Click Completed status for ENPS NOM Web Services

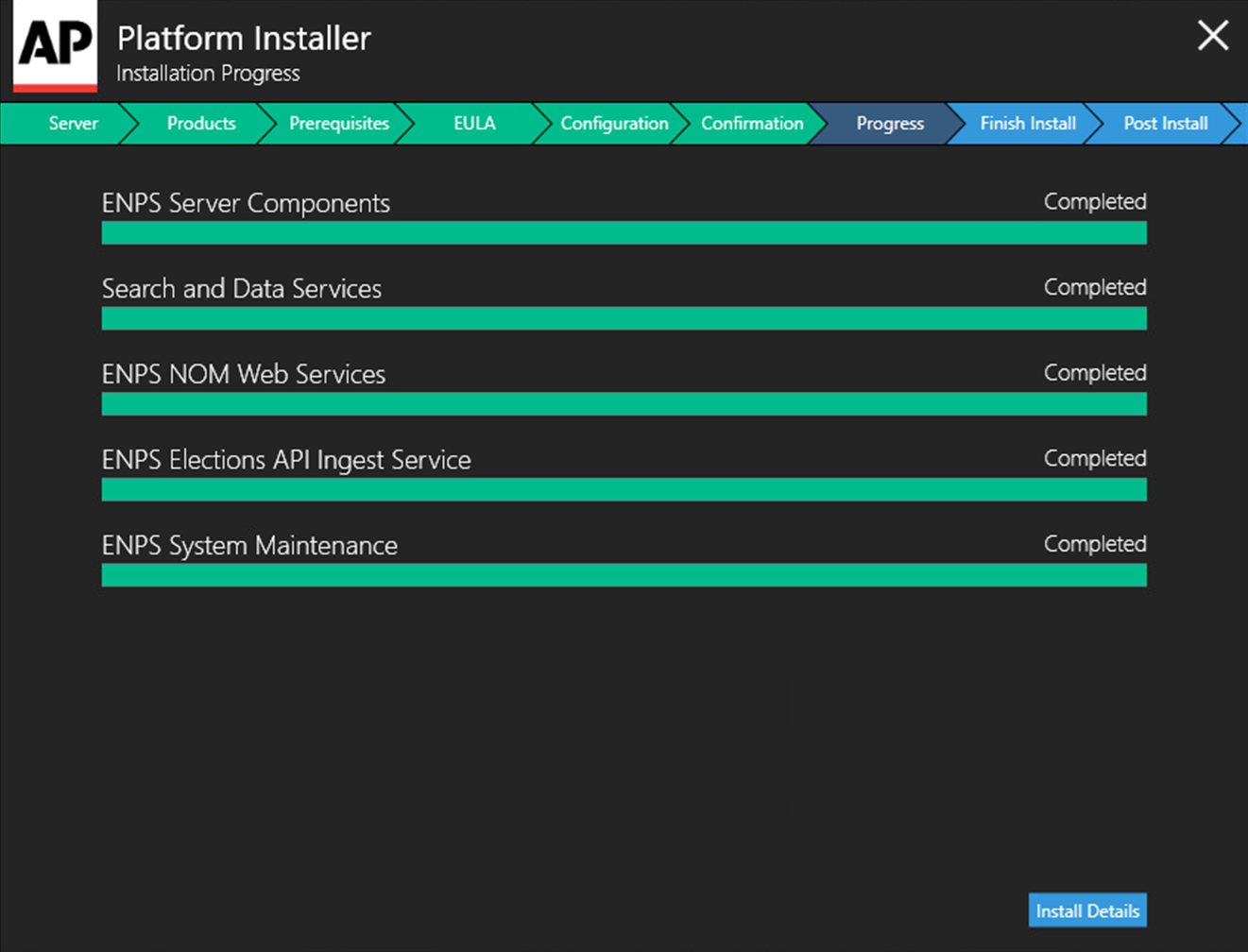tap(1095, 373)
